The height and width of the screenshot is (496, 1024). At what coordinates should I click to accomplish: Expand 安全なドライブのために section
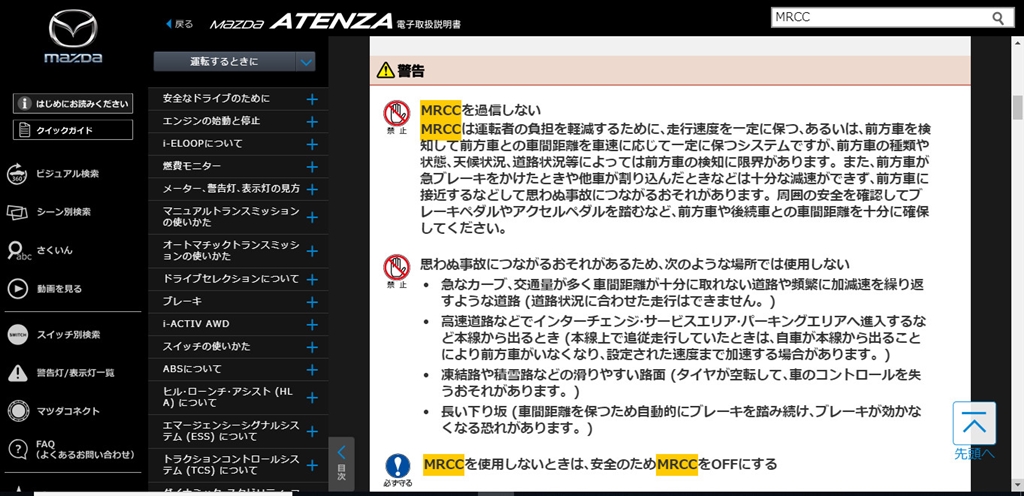312,99
